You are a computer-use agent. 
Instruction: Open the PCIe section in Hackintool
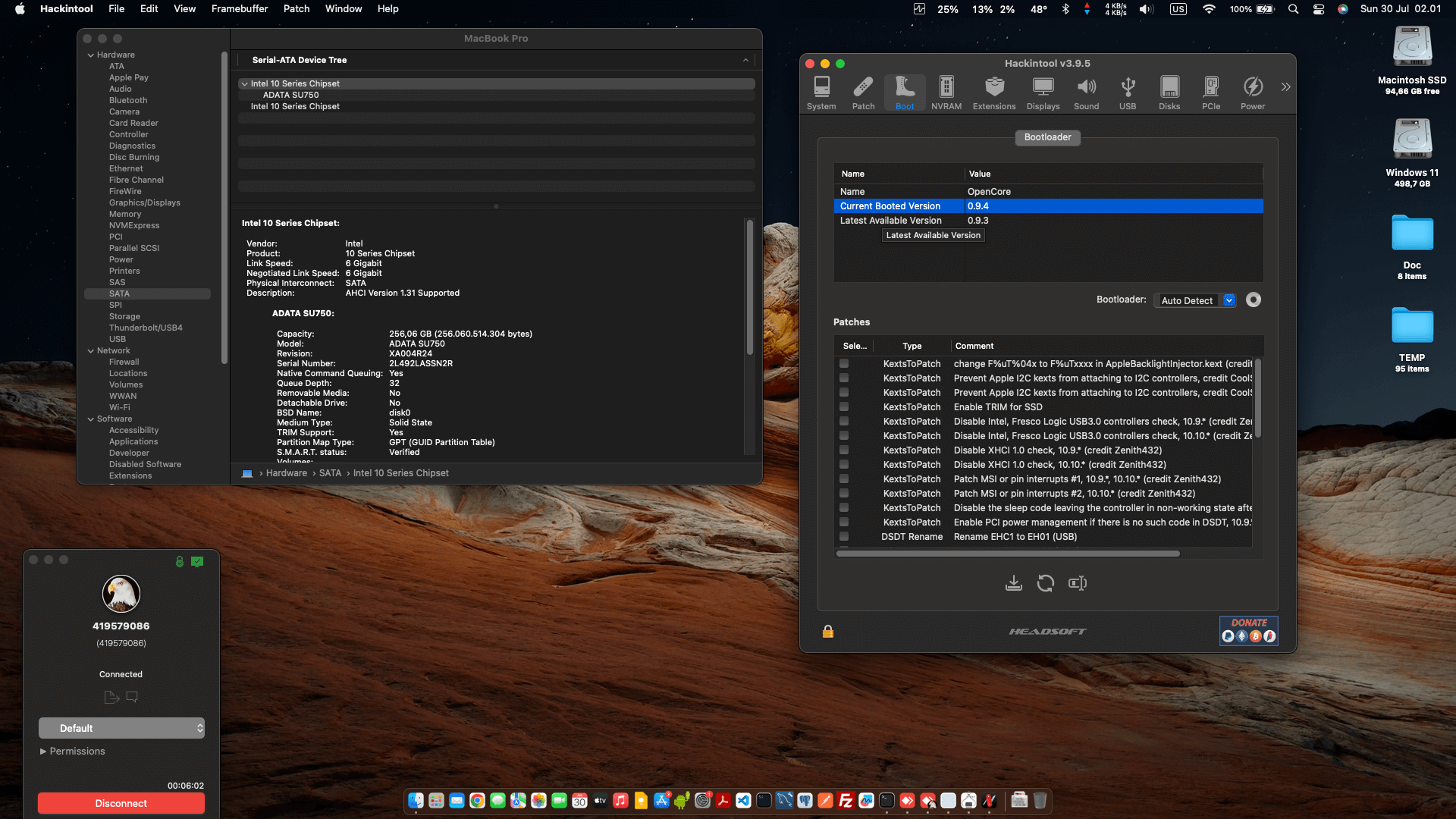click(1211, 93)
